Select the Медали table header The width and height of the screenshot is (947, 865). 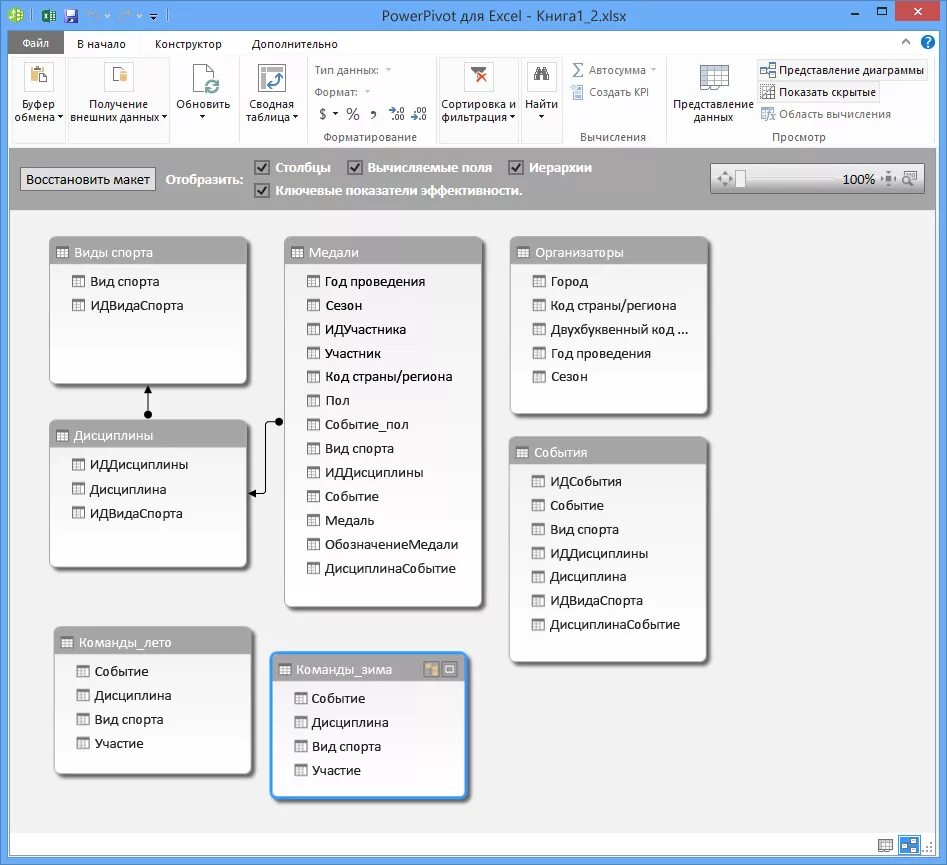coord(383,252)
